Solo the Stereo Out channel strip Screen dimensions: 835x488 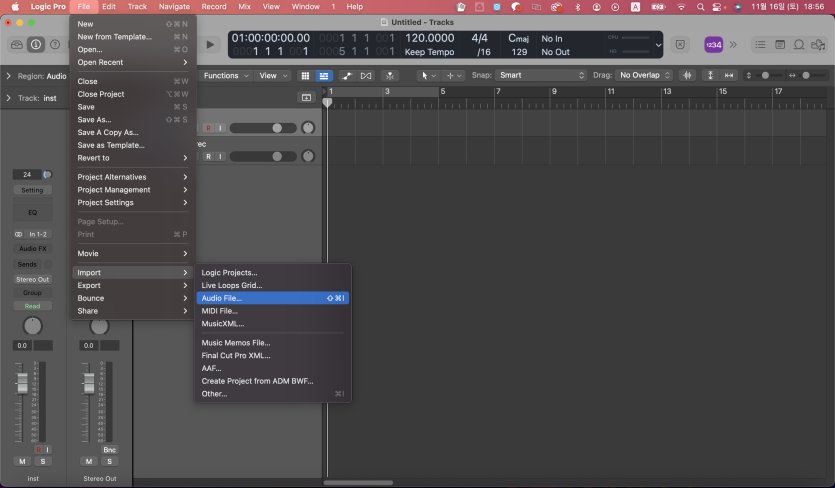[x=110, y=461]
